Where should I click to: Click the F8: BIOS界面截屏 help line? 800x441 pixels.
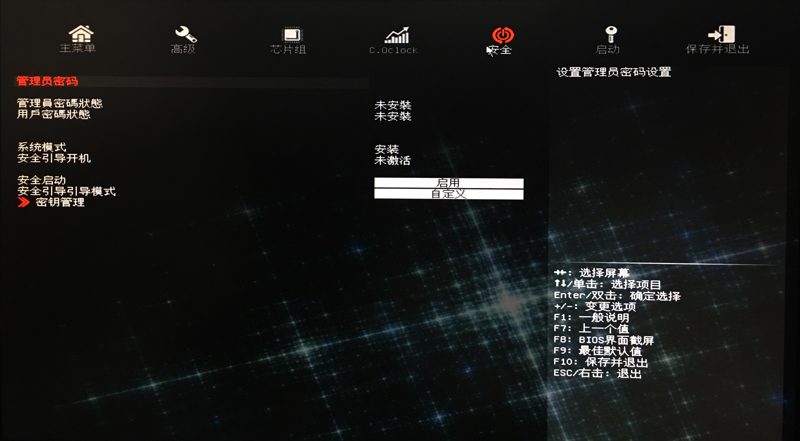604,340
